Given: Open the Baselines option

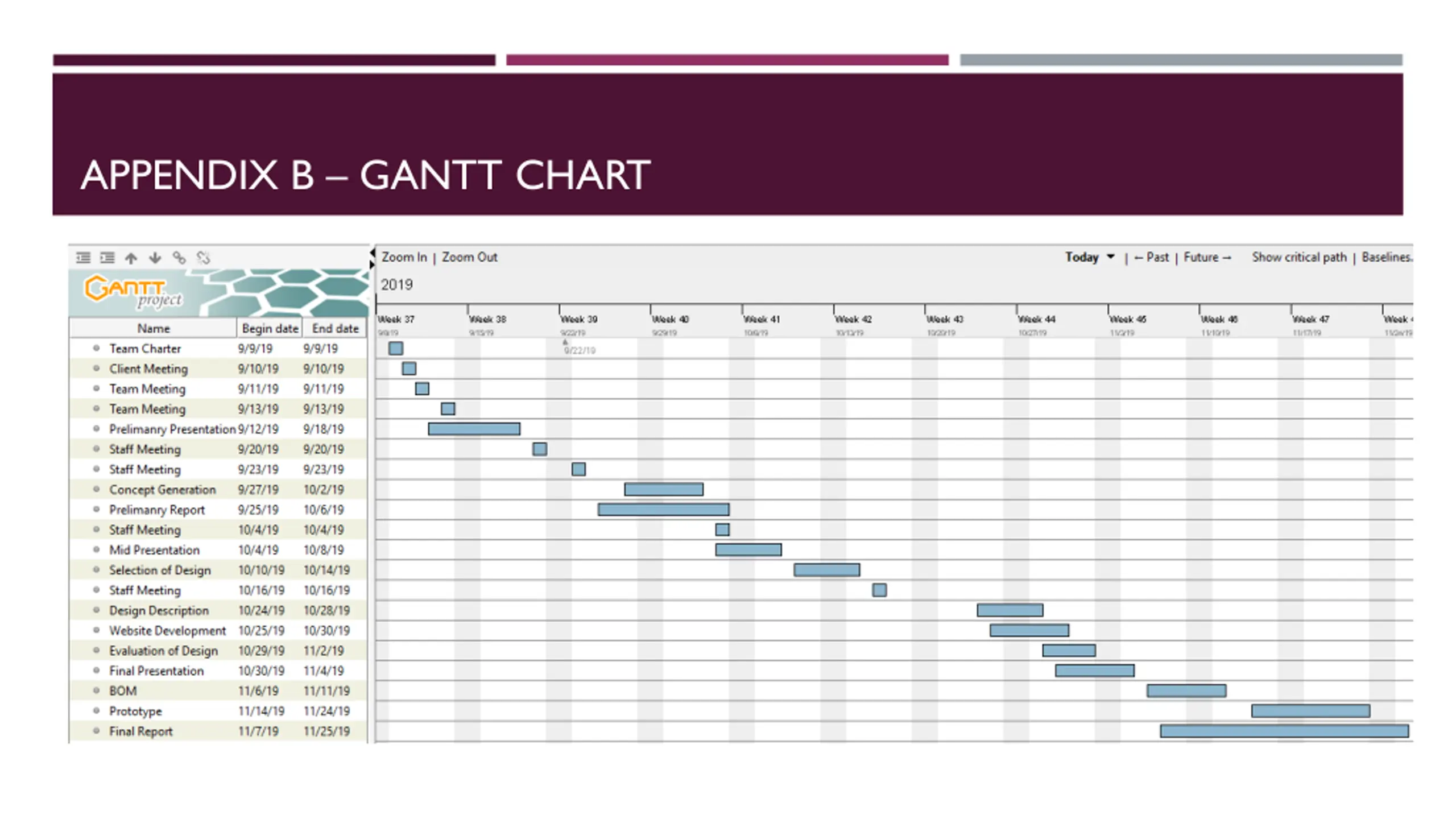Looking at the screenshot, I should [1387, 257].
